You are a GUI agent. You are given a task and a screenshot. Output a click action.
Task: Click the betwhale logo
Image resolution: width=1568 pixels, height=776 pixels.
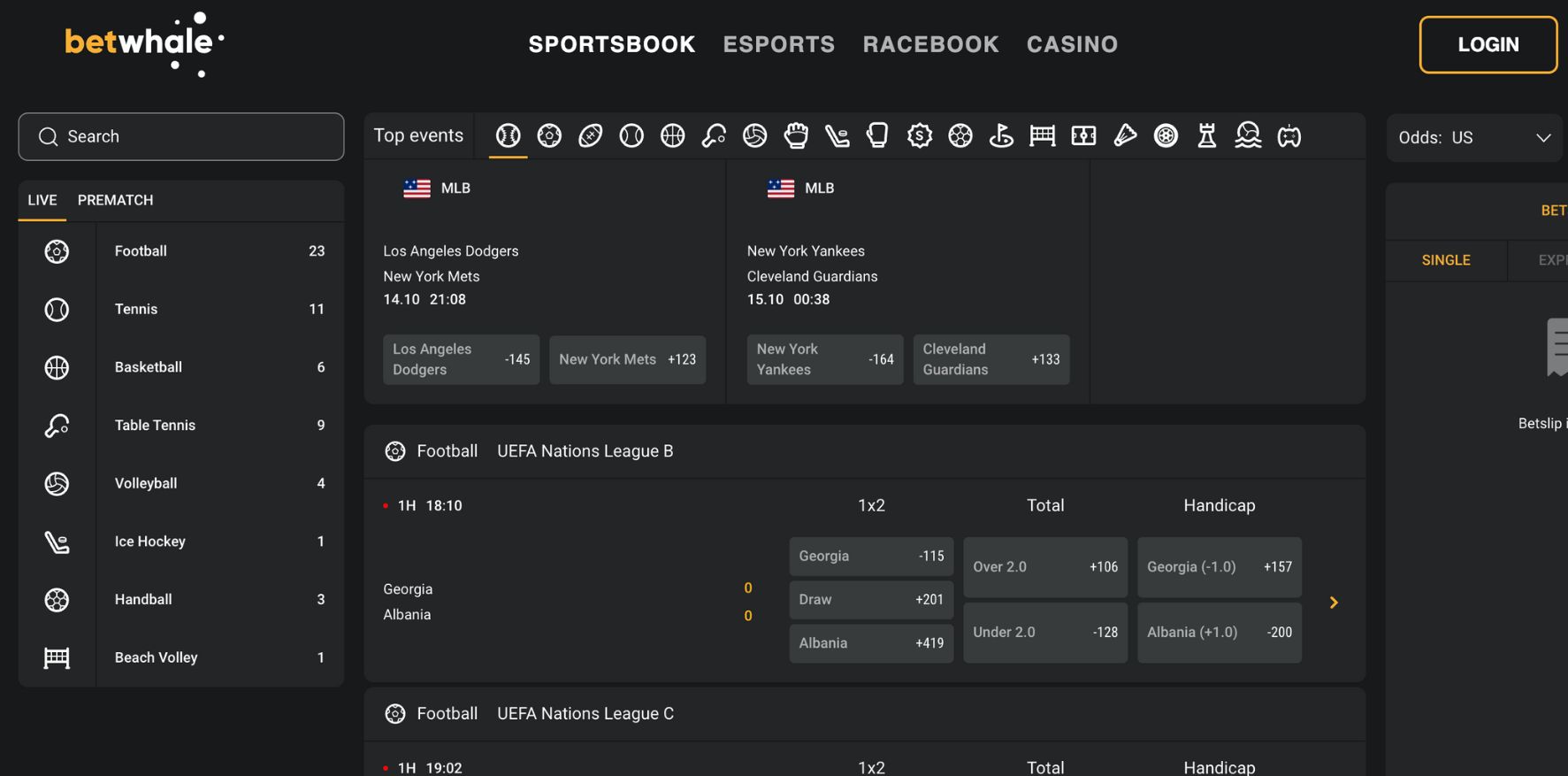pyautogui.click(x=144, y=44)
